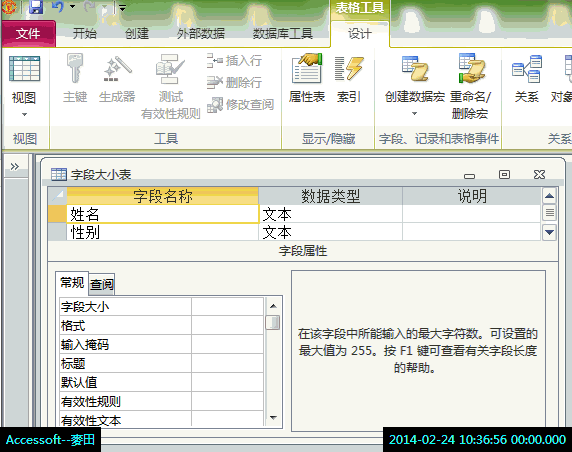The height and width of the screenshot is (452, 572).
Task: Open the 索引 indexes icon
Action: point(349,69)
